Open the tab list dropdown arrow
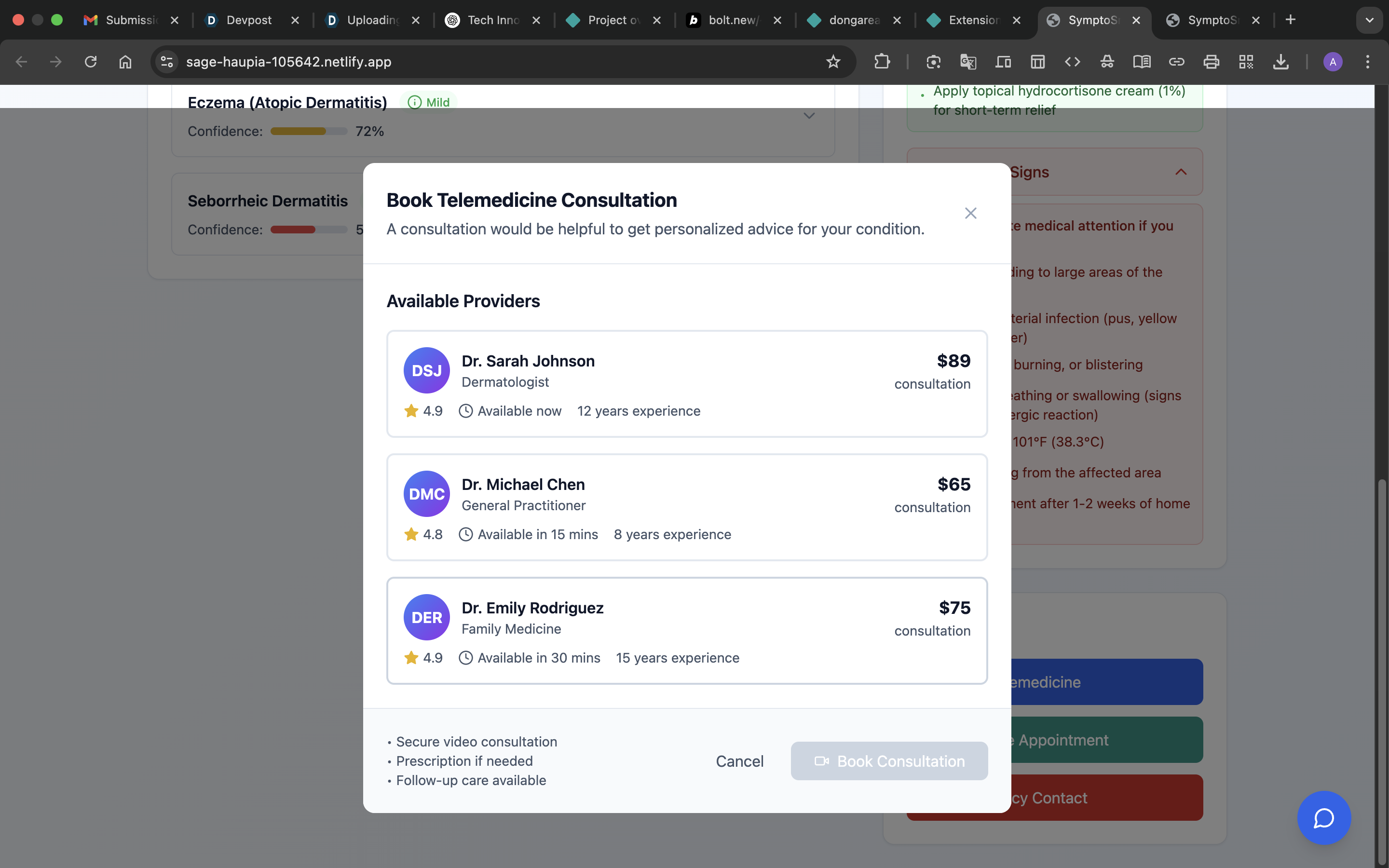 [1369, 20]
